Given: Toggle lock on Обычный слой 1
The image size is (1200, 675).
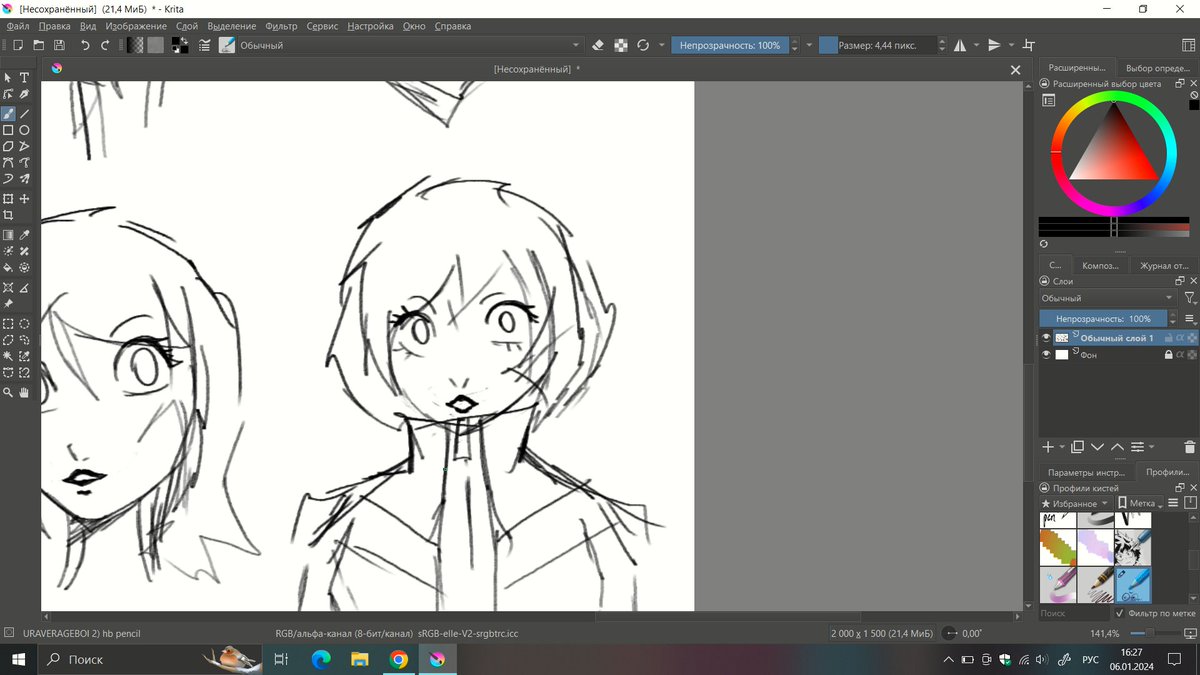Looking at the screenshot, I should (x=1168, y=338).
